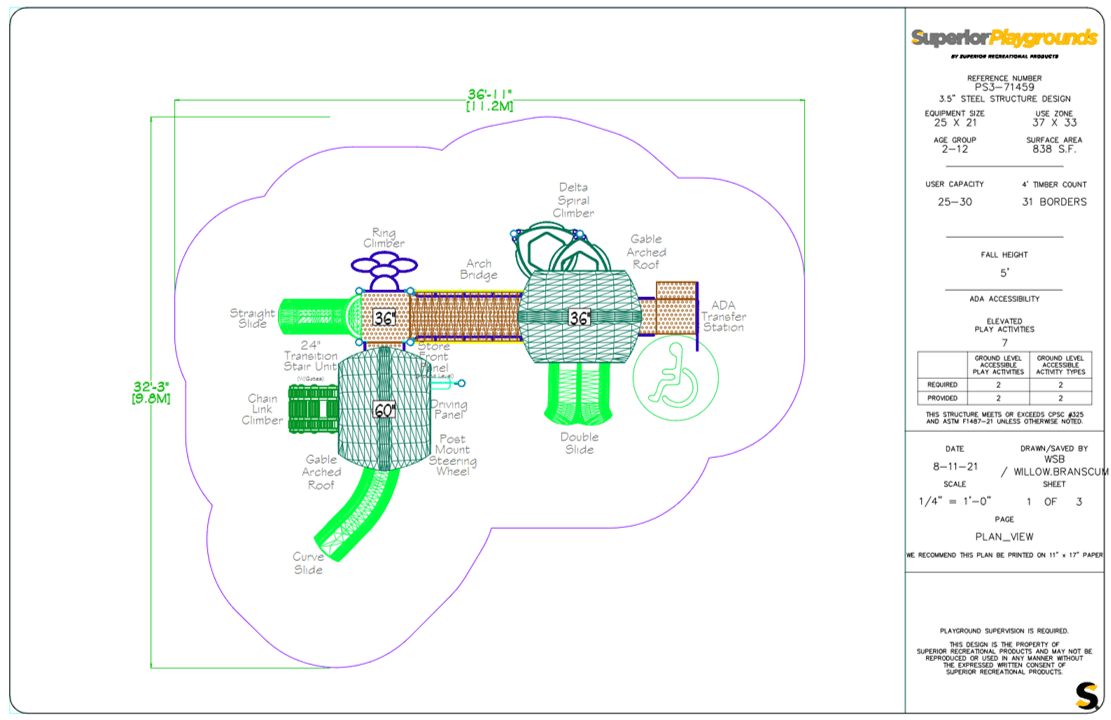Click the Superior Playgrounds logo
The width and height of the screenshot is (1111, 720).
pos(1004,38)
